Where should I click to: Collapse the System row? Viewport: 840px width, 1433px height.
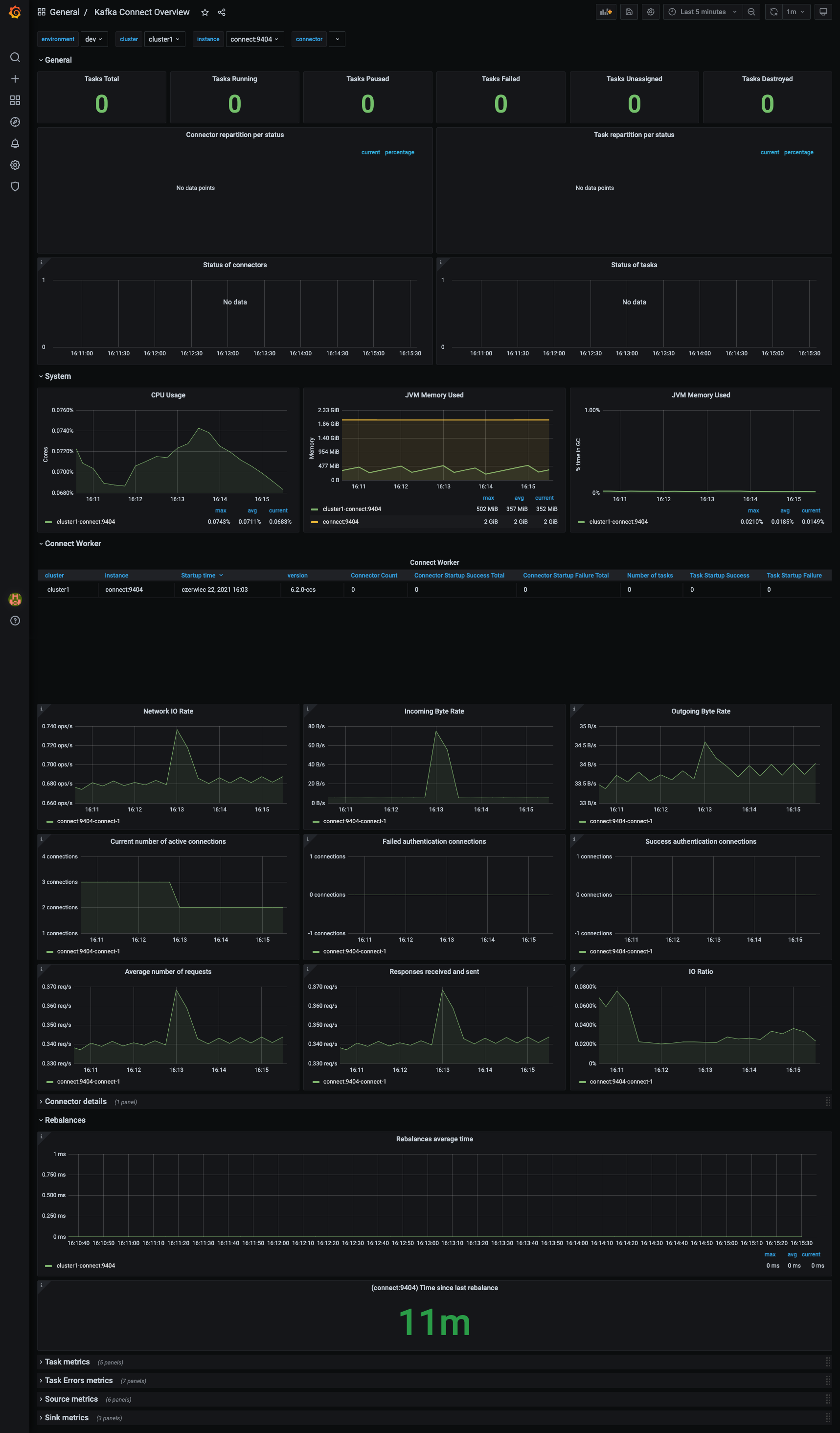tap(55, 376)
